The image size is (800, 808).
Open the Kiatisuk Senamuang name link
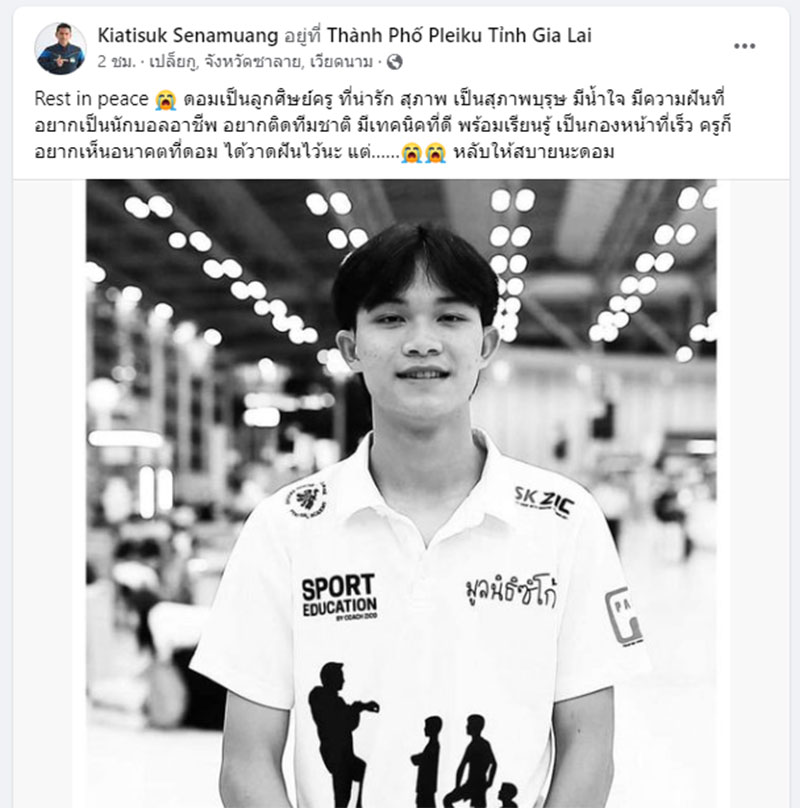coord(188,36)
